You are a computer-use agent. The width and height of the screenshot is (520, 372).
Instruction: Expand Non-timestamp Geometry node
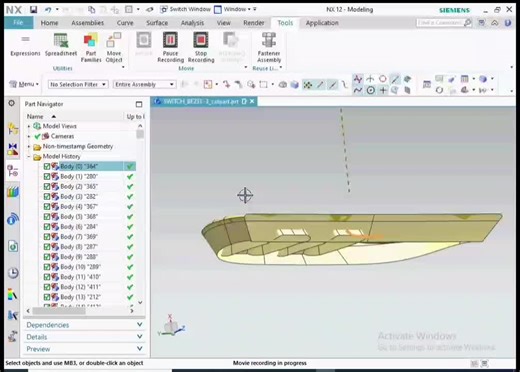click(29, 146)
